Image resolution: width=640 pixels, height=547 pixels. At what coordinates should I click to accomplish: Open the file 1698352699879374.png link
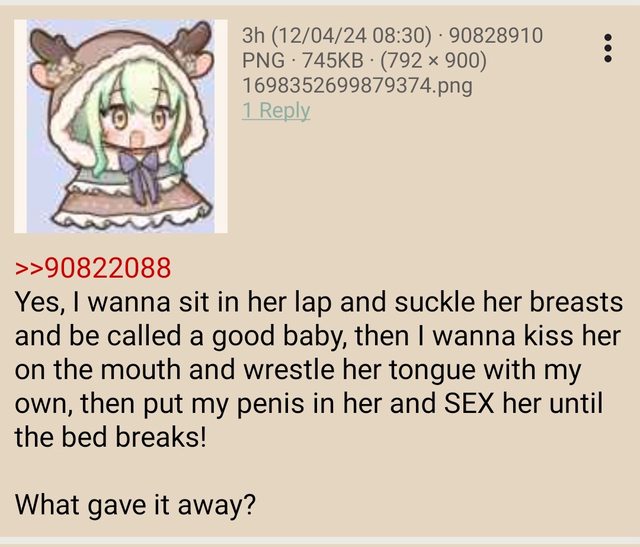point(357,86)
